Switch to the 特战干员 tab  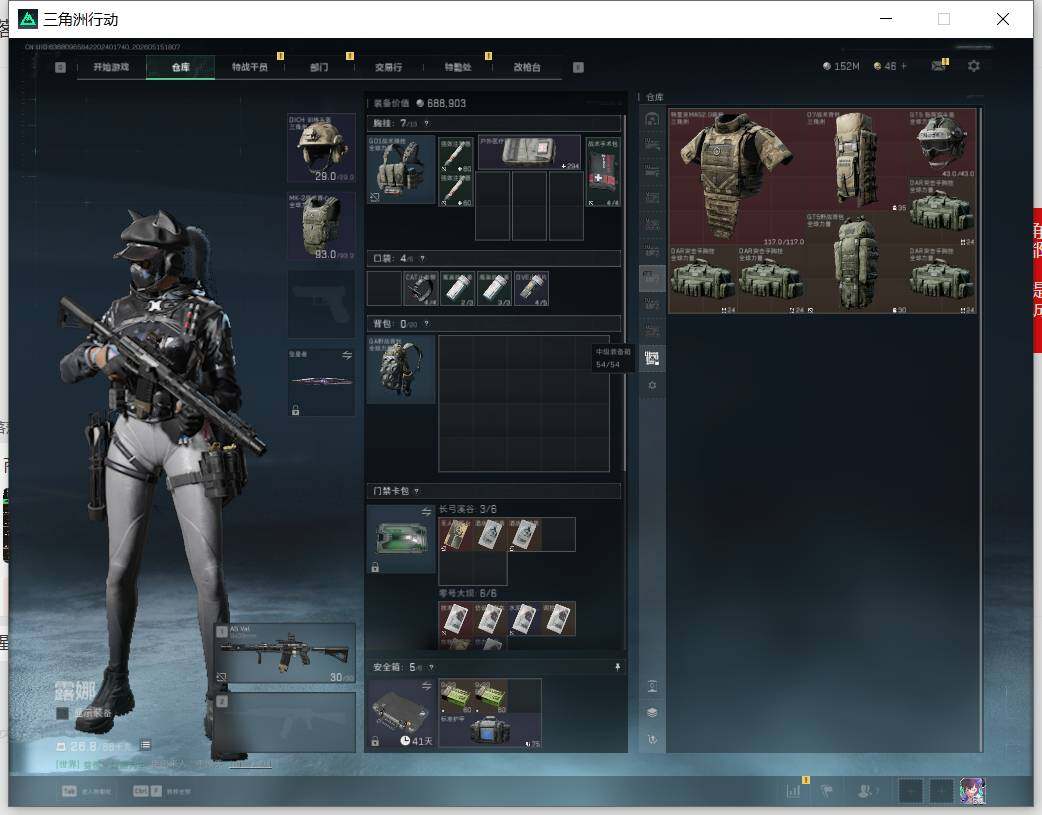tap(249, 67)
